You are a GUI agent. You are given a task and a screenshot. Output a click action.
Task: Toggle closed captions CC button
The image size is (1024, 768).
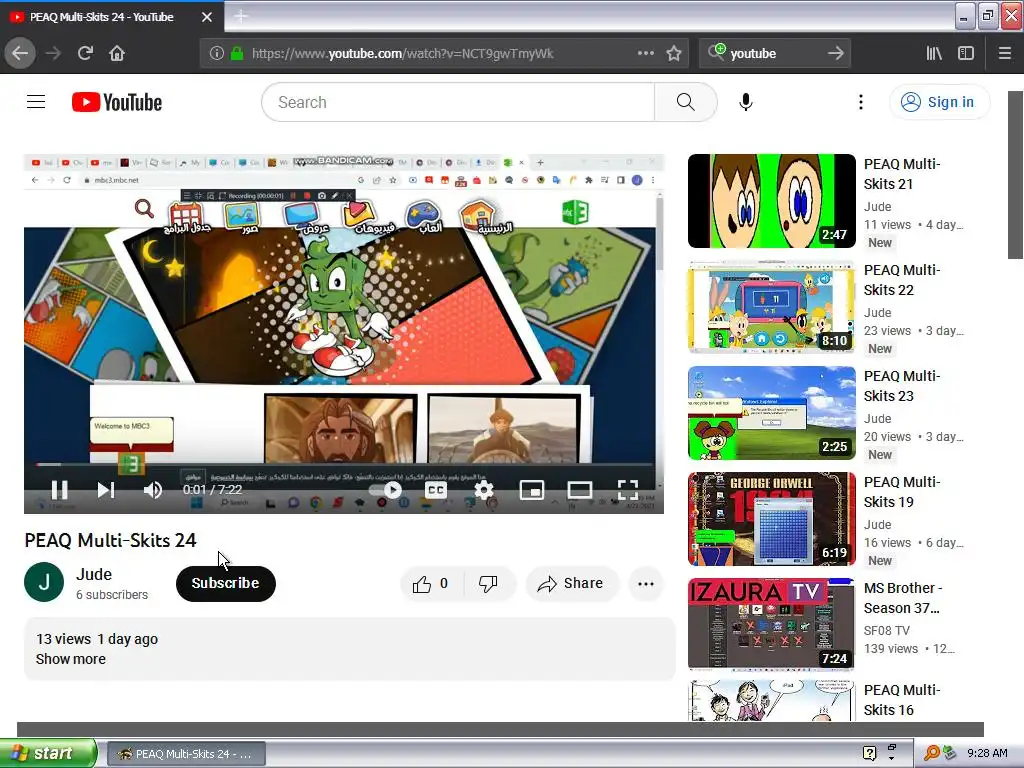[x=436, y=490]
